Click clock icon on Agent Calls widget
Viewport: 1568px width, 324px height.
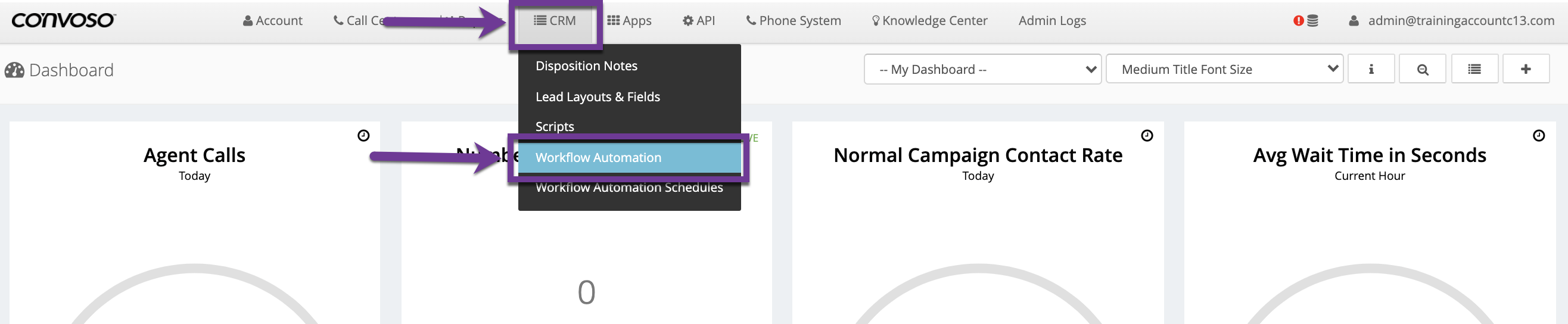[363, 136]
